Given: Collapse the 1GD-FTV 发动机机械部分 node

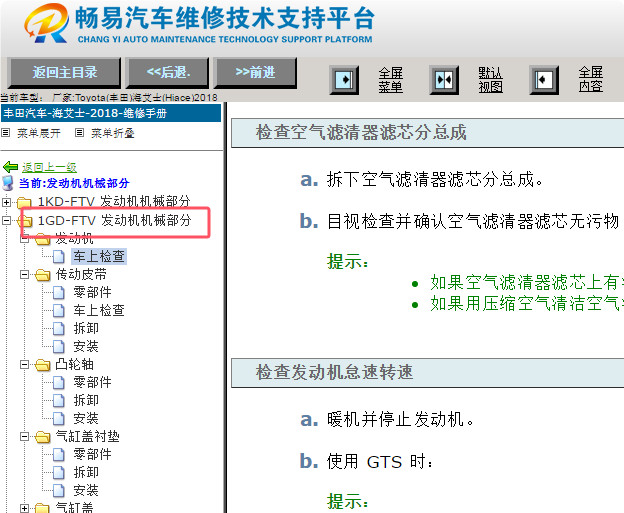Looking at the screenshot, I should (x=8, y=220).
